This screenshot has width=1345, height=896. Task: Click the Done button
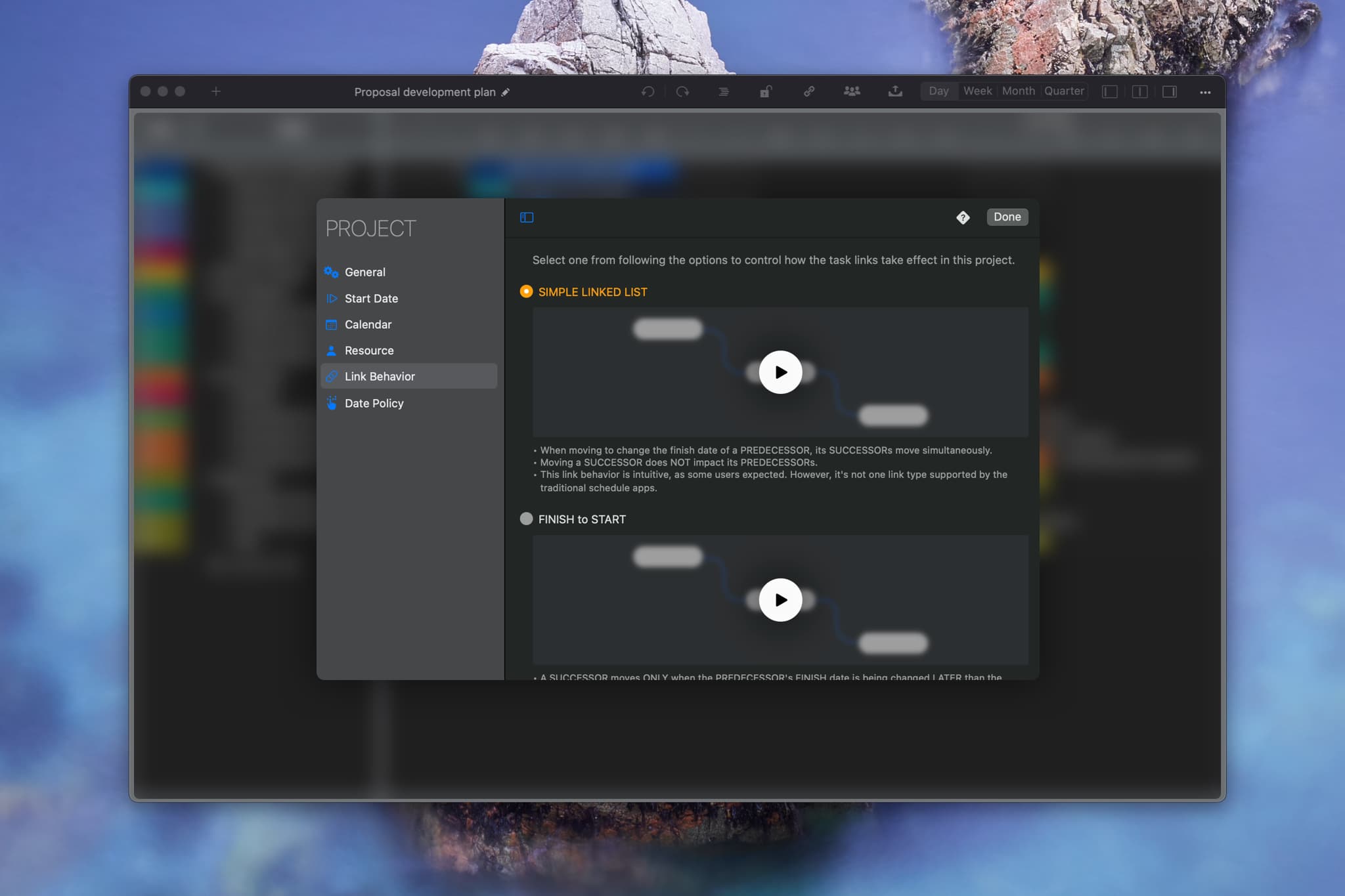[1007, 217]
